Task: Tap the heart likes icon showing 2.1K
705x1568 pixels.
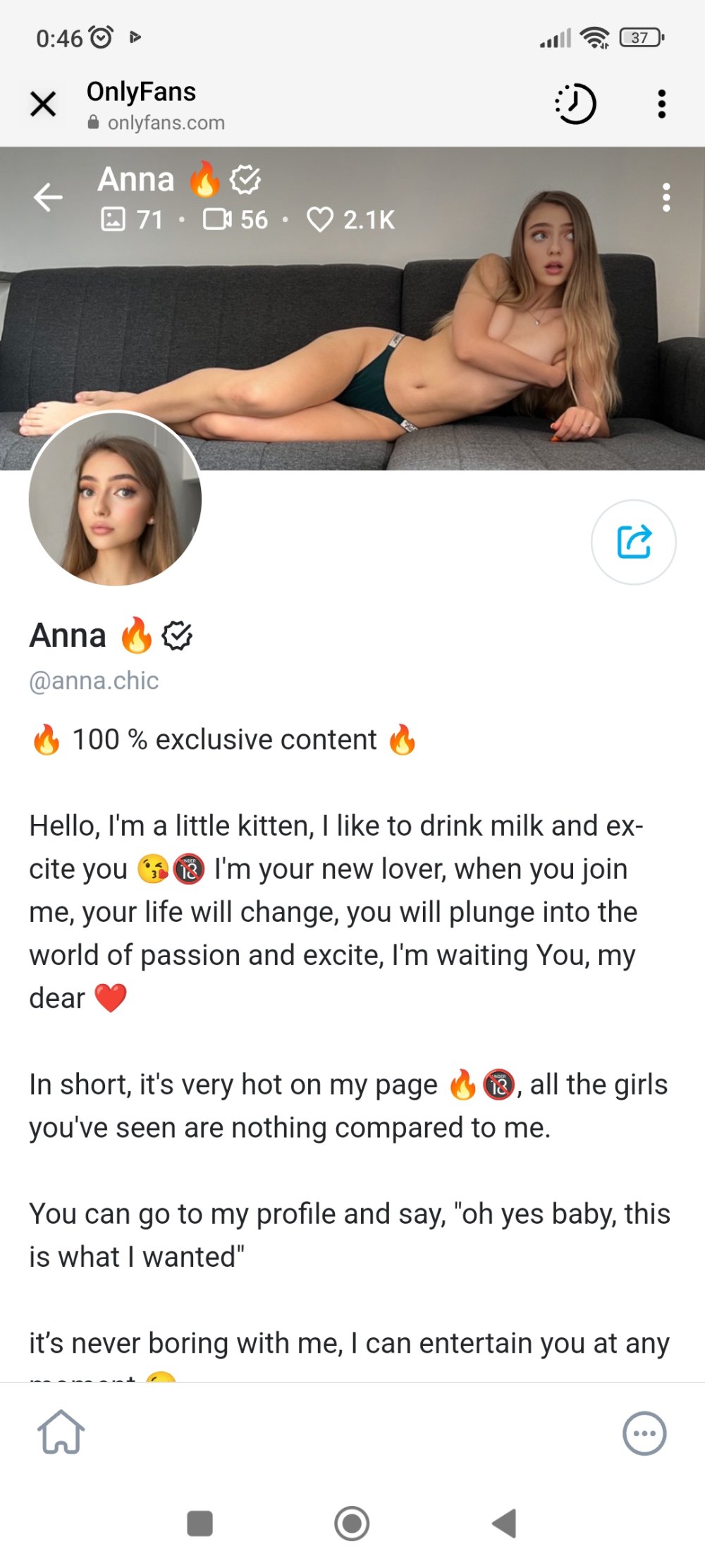Action: pos(320,219)
